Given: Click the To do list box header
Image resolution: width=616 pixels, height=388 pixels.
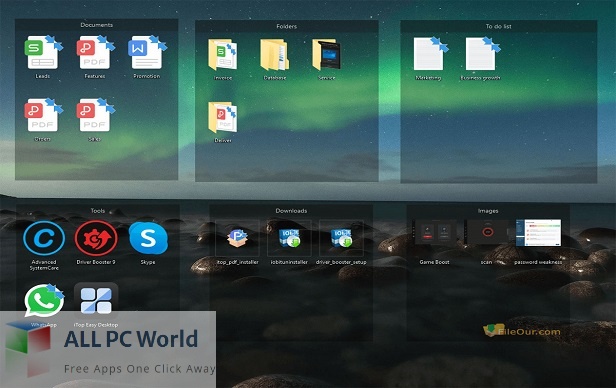Looking at the screenshot, I should (499, 26).
